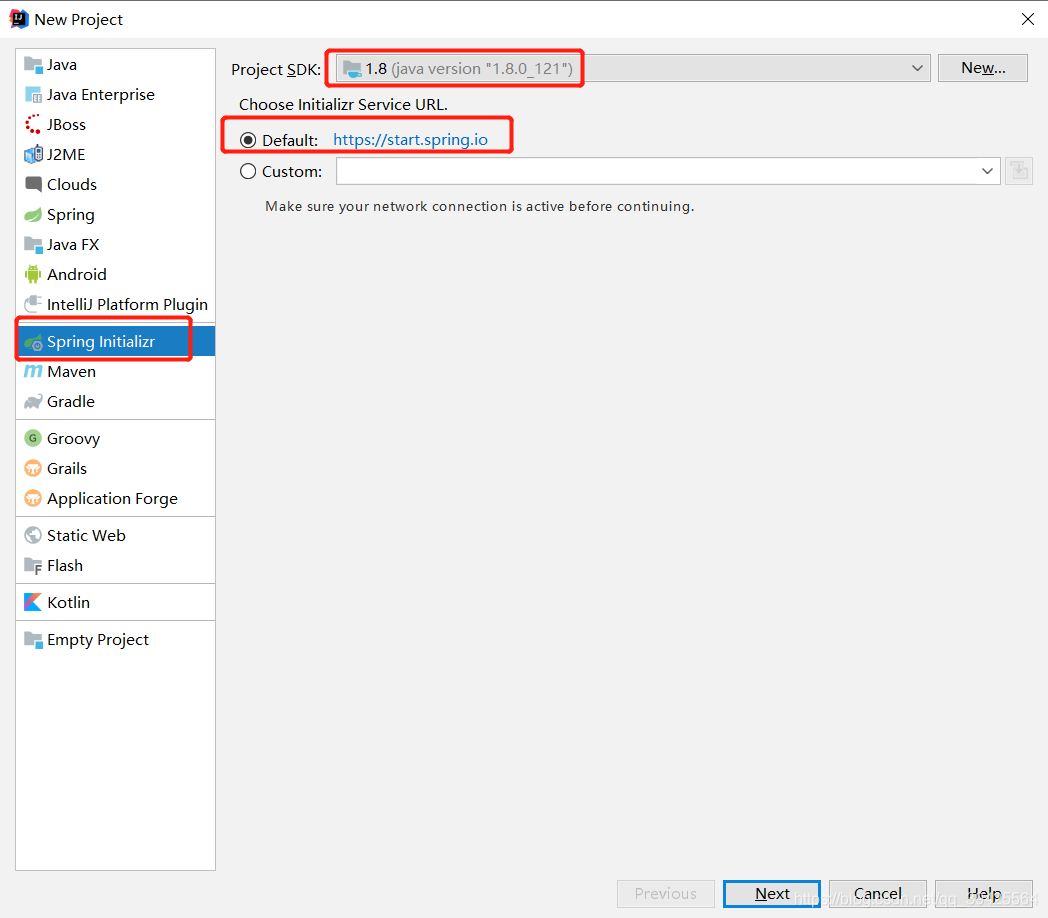Click the J2ME phone icon
Screen dimensions: 1048x918
point(33,154)
